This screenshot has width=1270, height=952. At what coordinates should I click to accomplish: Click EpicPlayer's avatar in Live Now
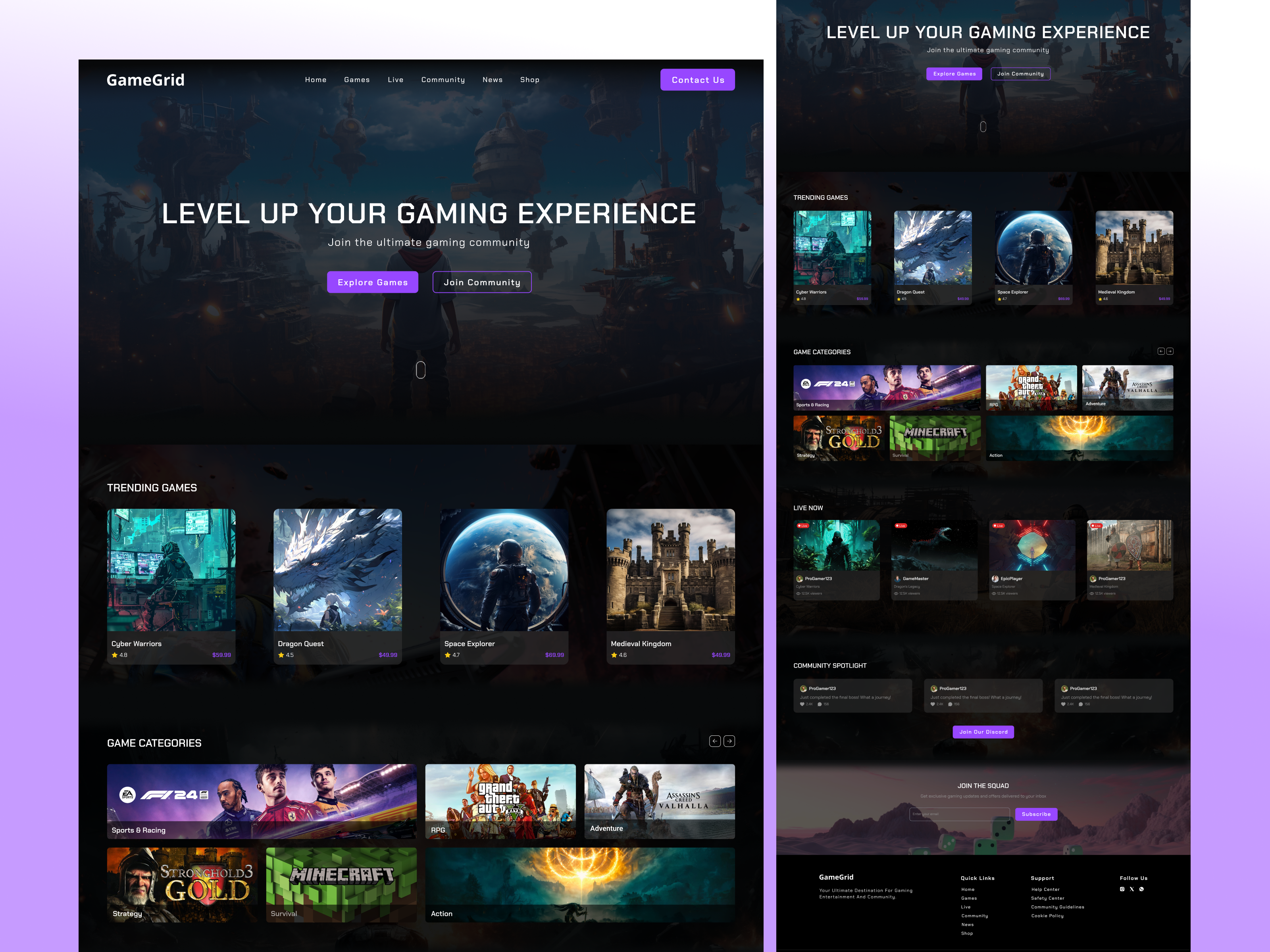[995, 578]
